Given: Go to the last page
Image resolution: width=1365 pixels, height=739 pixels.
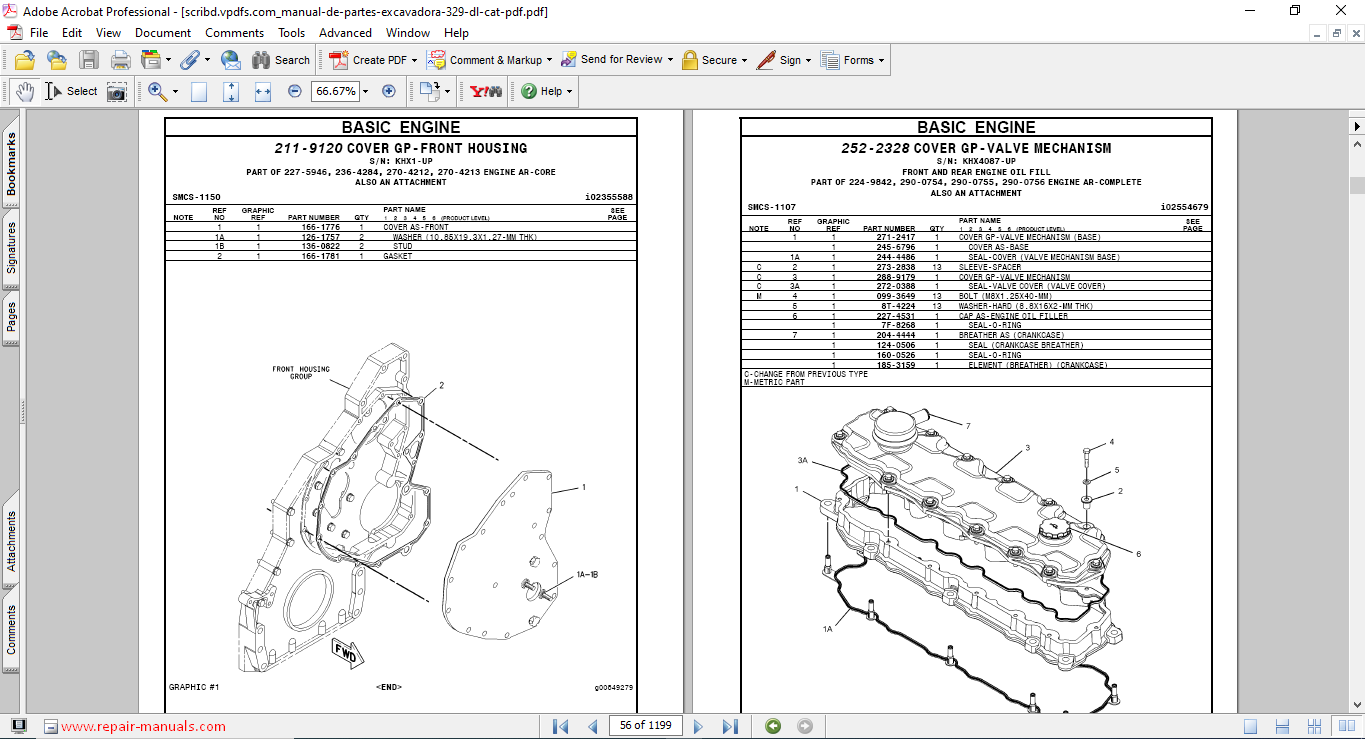Looking at the screenshot, I should (730, 726).
